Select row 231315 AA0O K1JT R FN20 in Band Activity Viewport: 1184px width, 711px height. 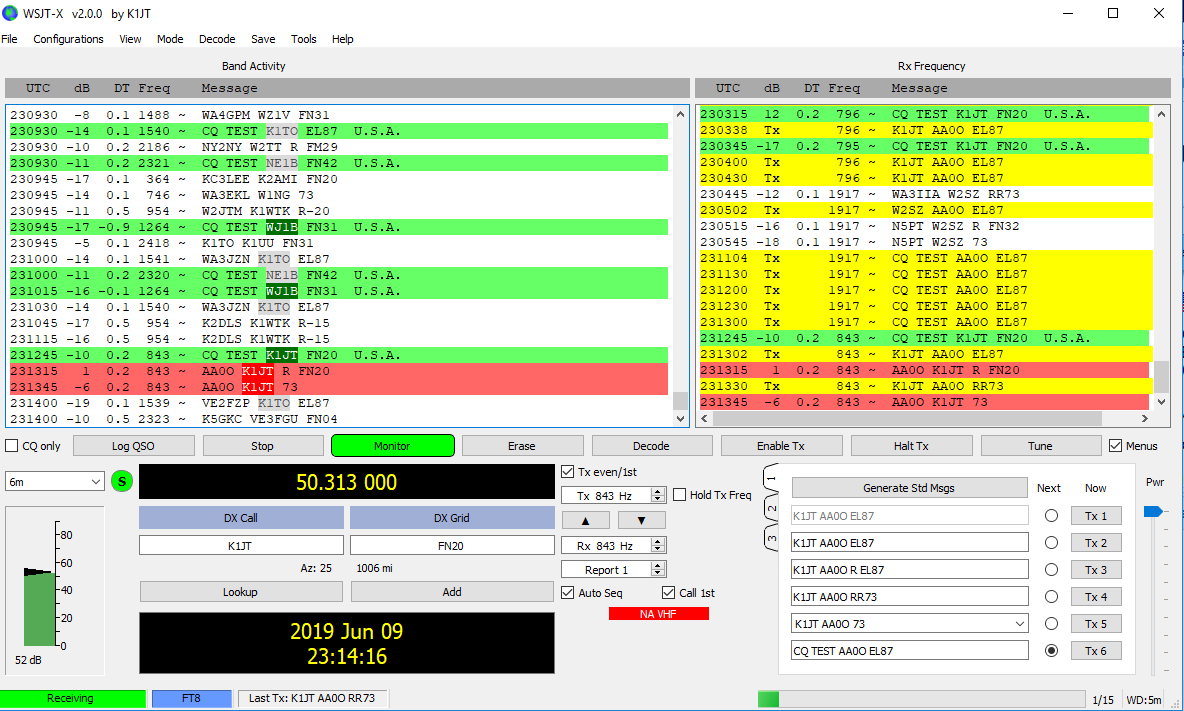339,371
